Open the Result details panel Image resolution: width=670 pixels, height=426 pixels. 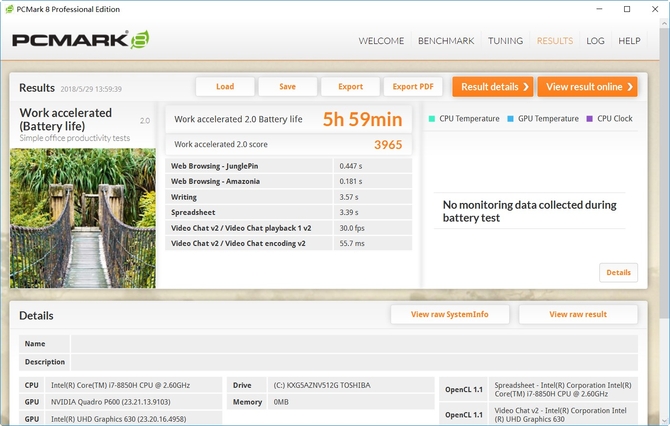pyautogui.click(x=493, y=87)
